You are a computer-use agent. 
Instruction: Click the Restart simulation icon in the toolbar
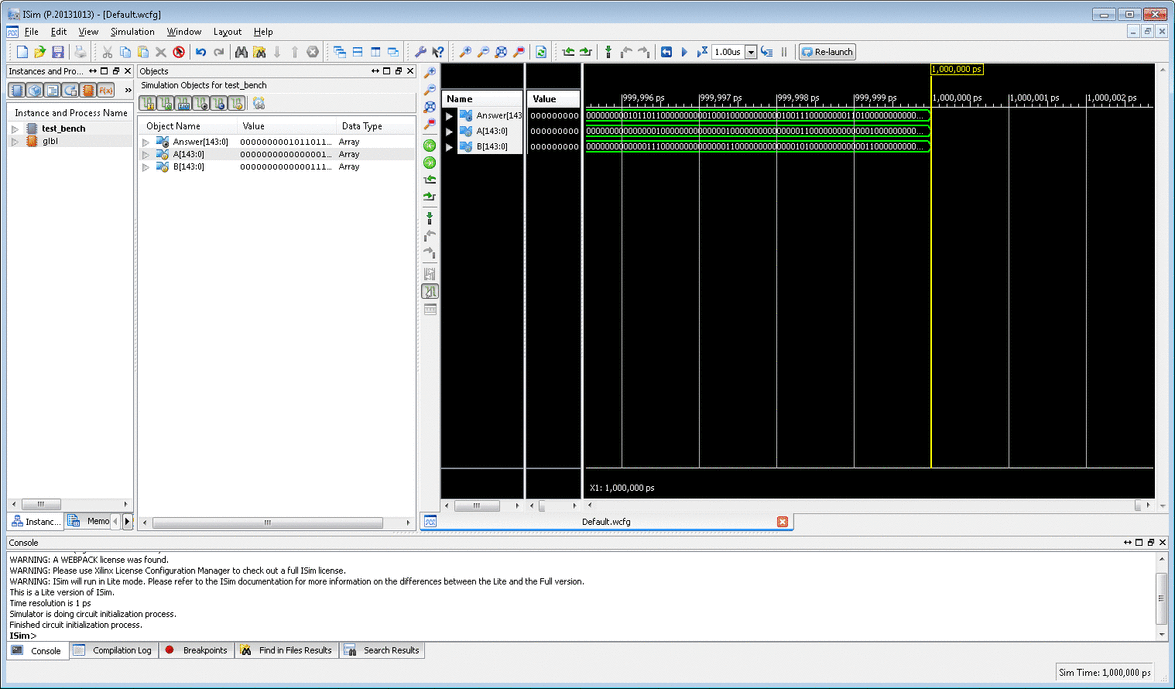(666, 52)
